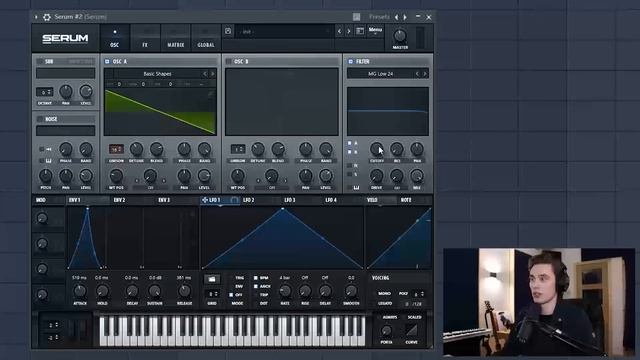Click the save preset floppy icon
Viewport: 640px width, 360px height.
228,31
